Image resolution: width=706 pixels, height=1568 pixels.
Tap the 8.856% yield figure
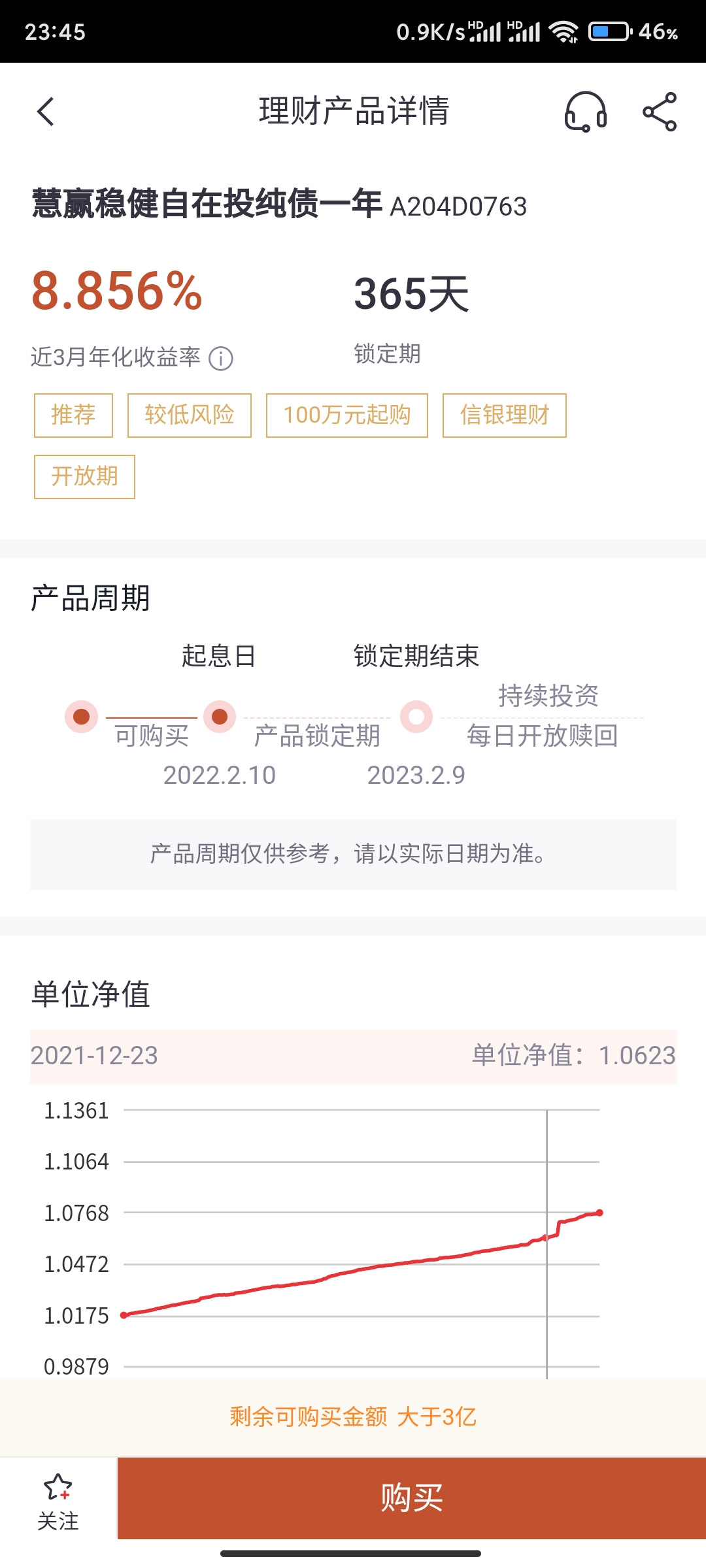(117, 291)
